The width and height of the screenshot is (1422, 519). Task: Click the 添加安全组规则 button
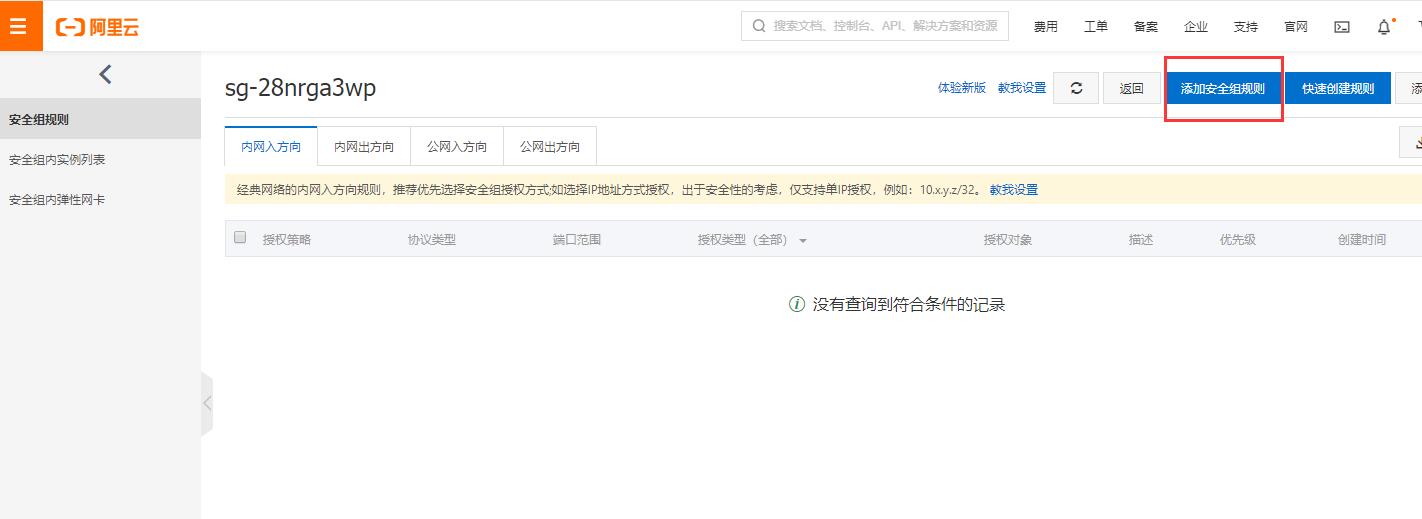coord(1223,88)
